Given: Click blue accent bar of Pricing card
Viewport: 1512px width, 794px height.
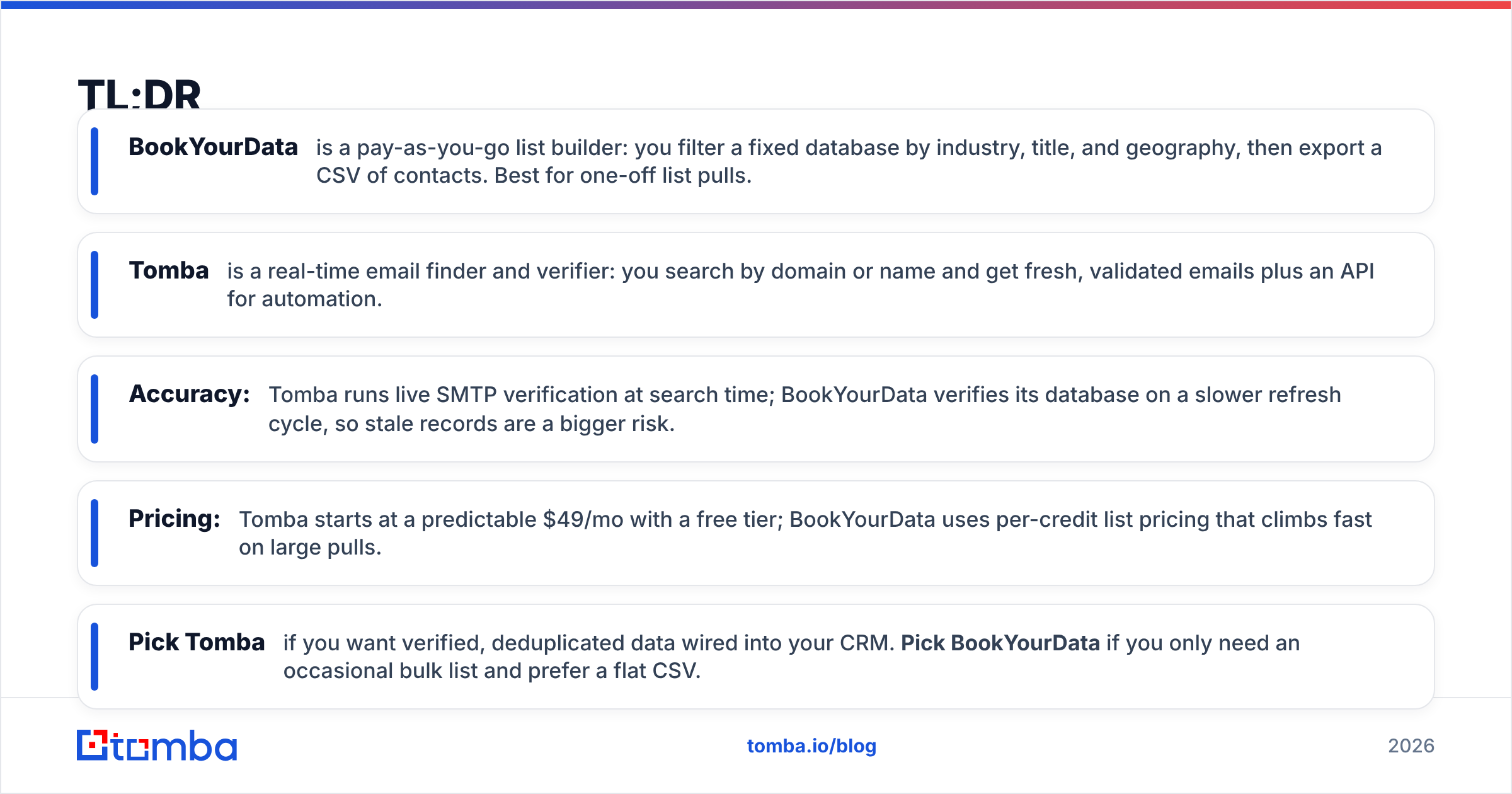Looking at the screenshot, I should 94,533.
